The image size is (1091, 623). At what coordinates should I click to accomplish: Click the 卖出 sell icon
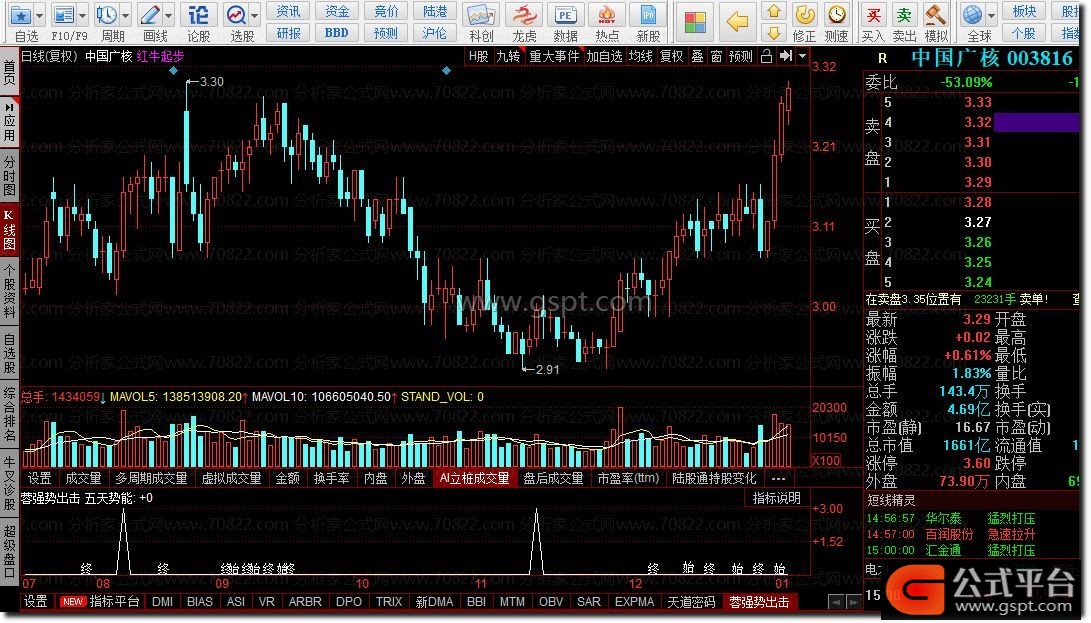905,15
